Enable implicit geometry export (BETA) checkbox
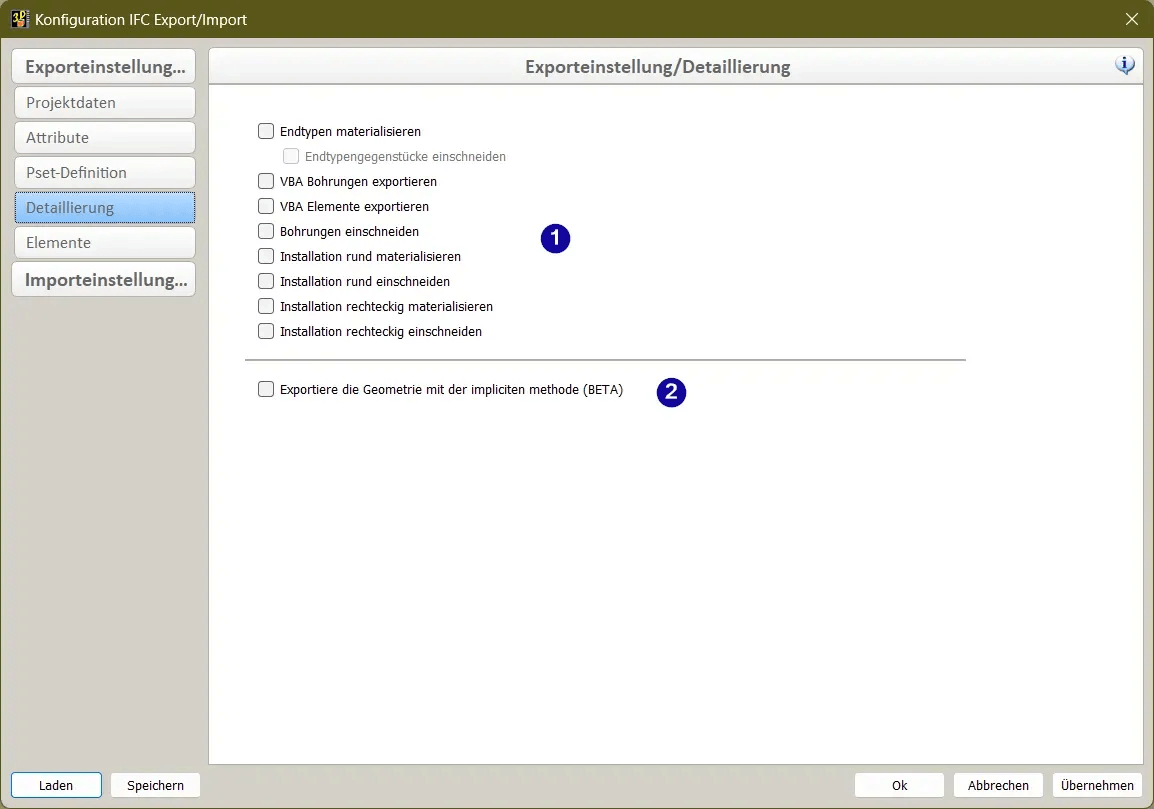 point(266,390)
